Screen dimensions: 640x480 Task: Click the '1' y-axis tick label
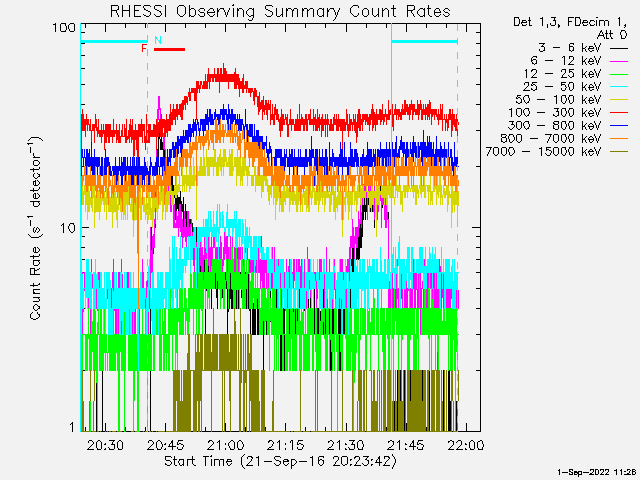[x=72, y=427]
